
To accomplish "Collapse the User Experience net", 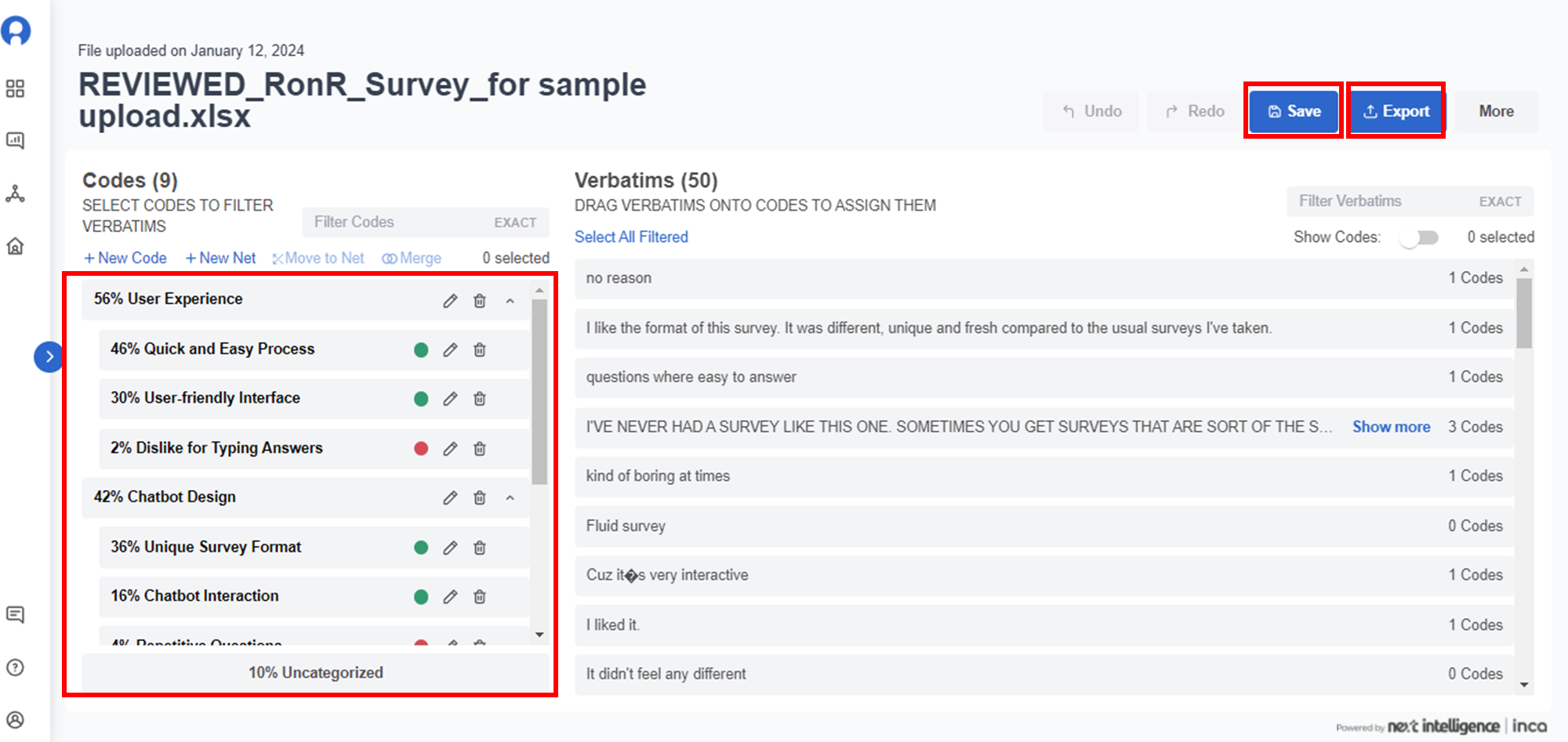I will [x=510, y=301].
